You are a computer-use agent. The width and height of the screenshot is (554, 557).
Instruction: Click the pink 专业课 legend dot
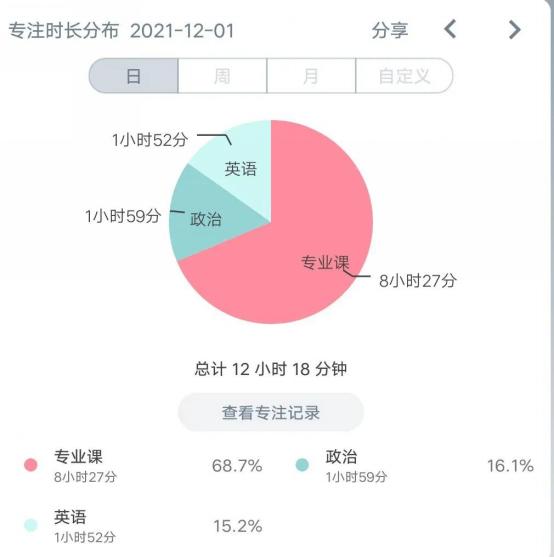point(31,465)
